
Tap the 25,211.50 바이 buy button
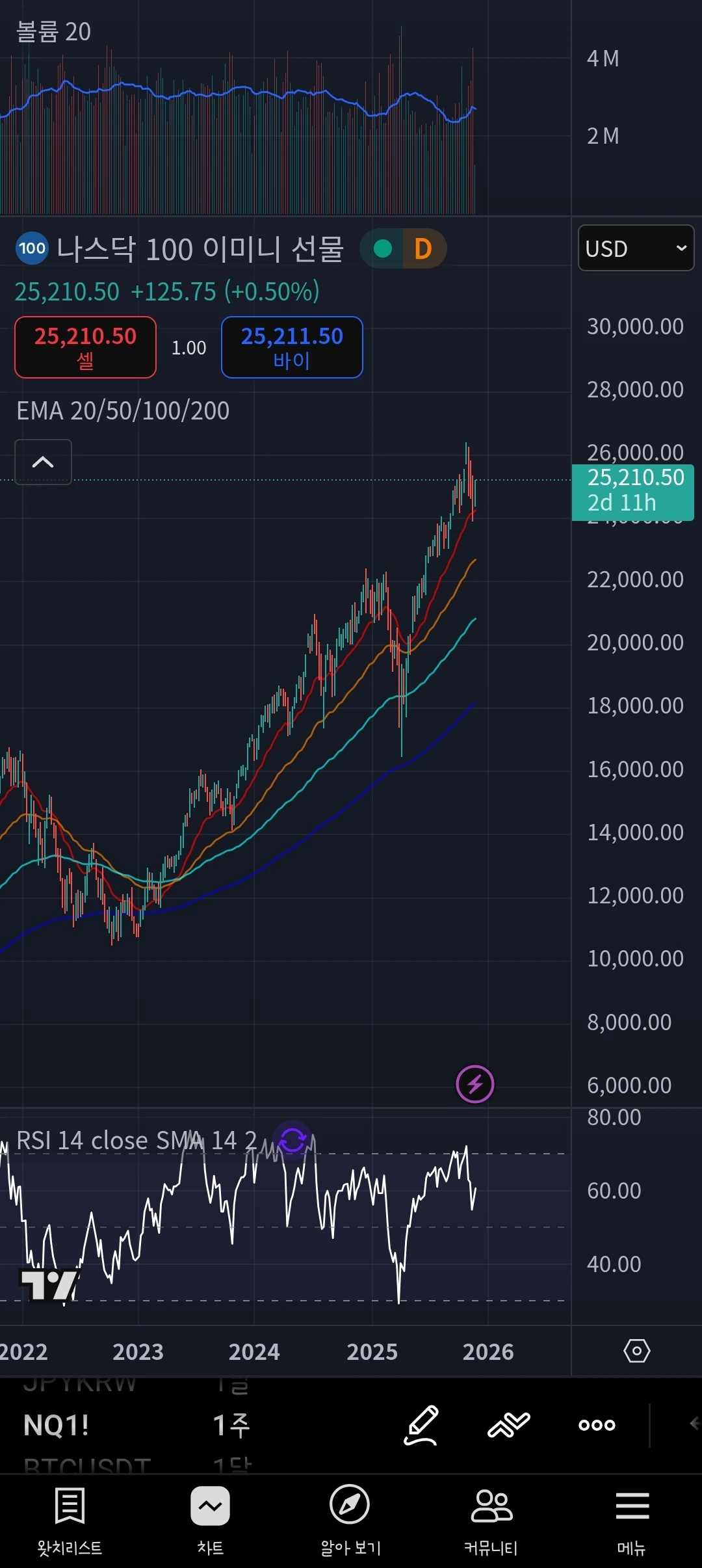pyautogui.click(x=292, y=347)
